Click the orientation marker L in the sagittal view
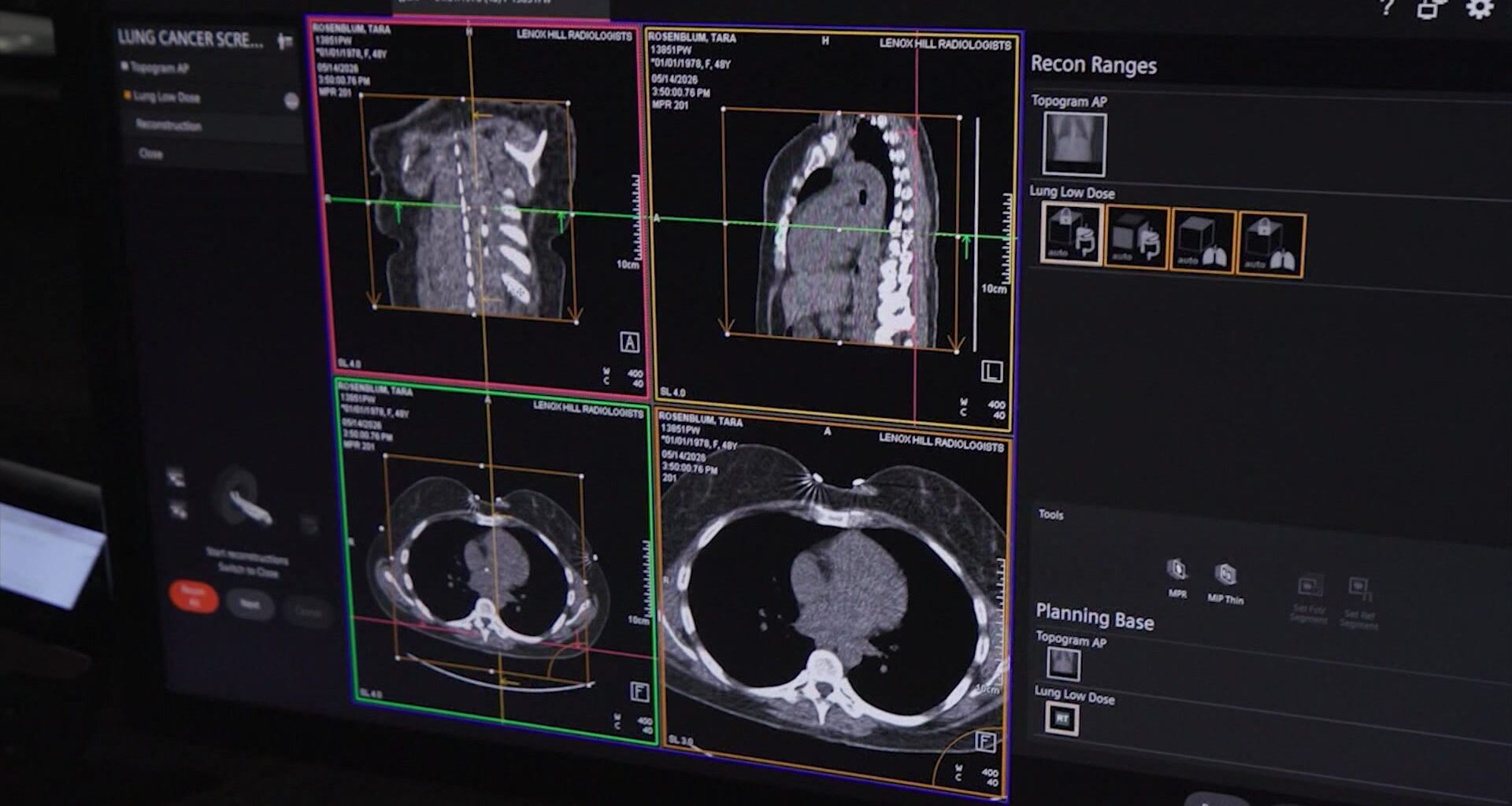Screen dimensions: 1512x806 pyautogui.click(x=991, y=372)
